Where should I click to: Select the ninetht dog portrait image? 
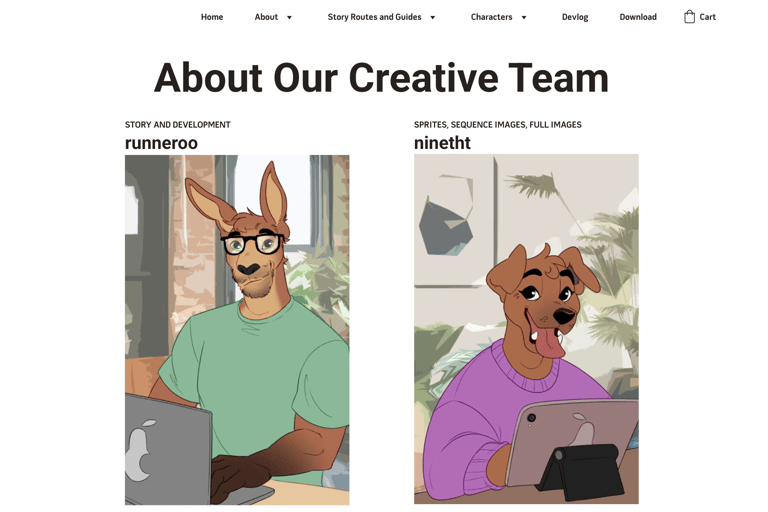pos(526,329)
